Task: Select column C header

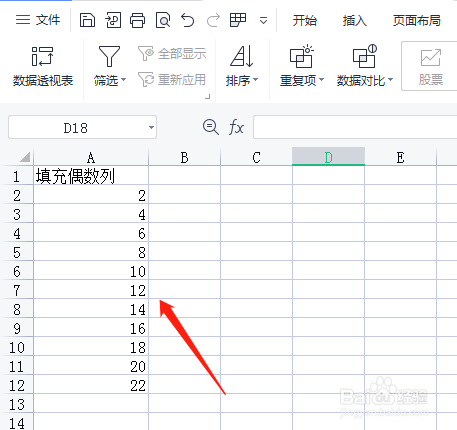Action: [x=256, y=157]
